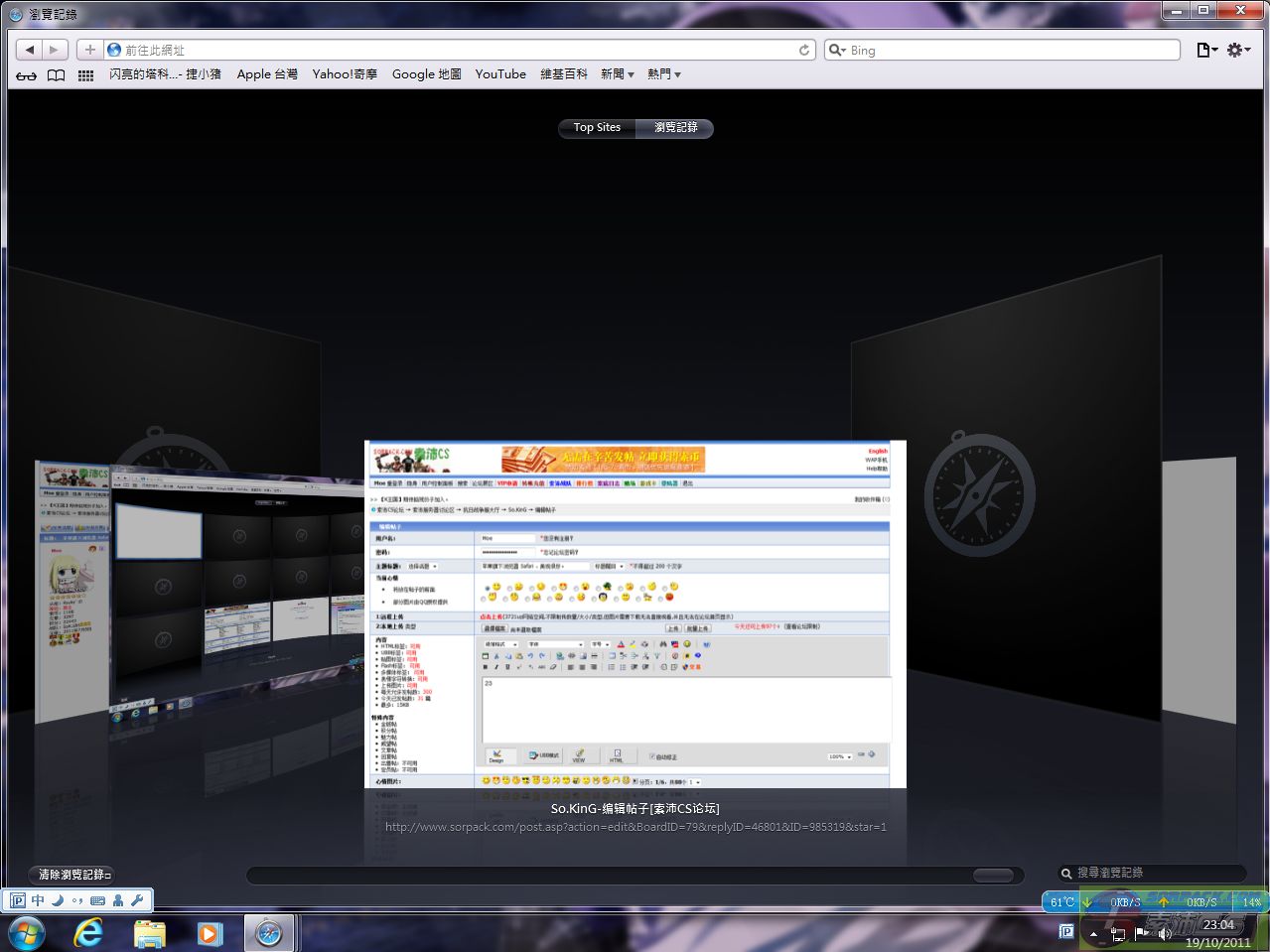Show all bookmarks with the book icon
Image resolution: width=1270 pixels, height=952 pixels.
(57, 75)
